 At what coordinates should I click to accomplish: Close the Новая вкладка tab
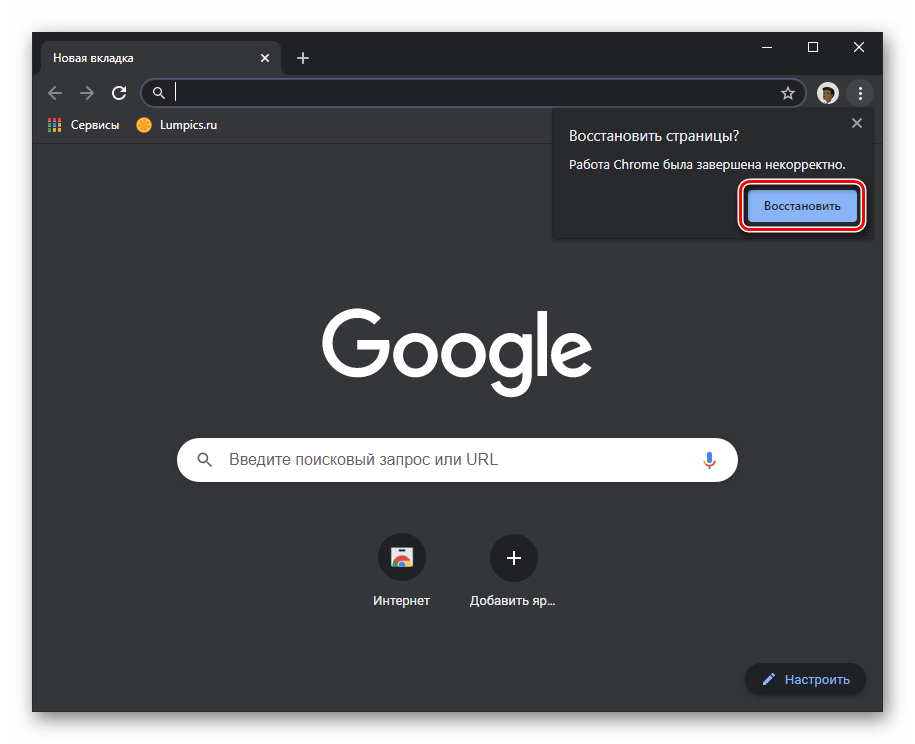coord(265,58)
